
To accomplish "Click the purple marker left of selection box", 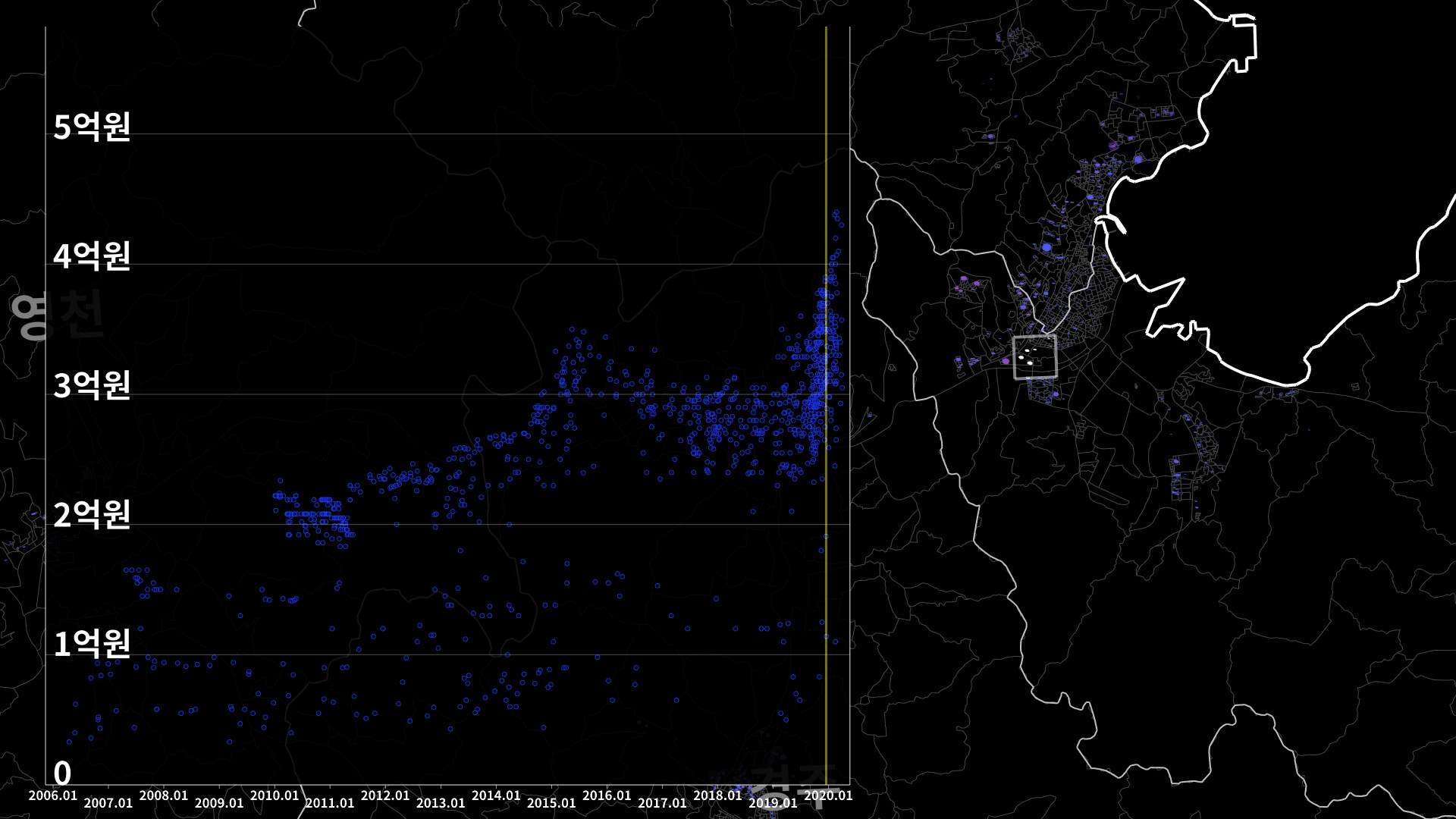I will (1006, 361).
